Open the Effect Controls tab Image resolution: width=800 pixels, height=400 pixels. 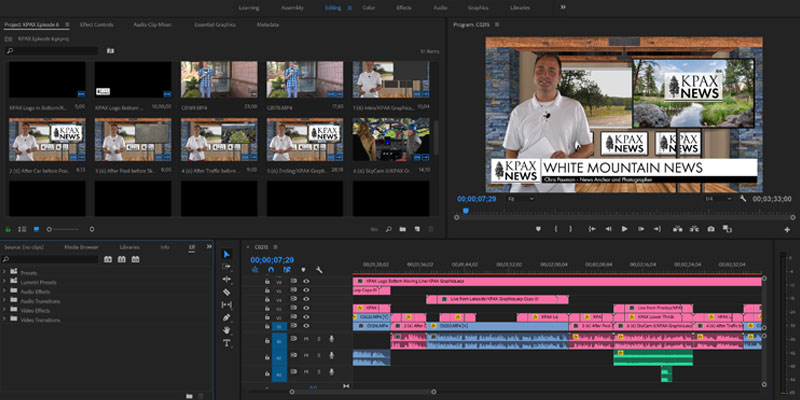pyautogui.click(x=97, y=24)
